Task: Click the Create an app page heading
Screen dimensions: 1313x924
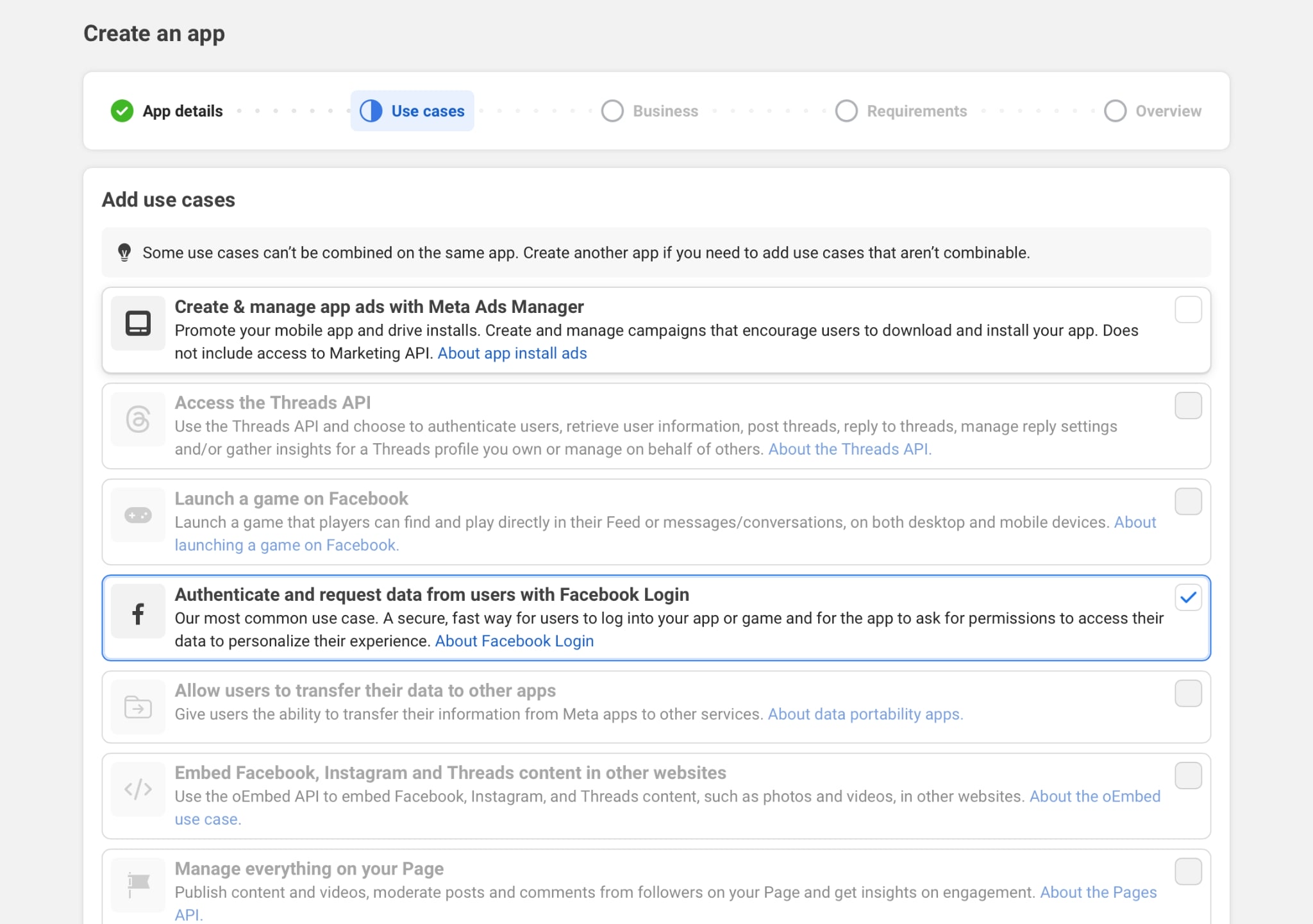Action: (154, 33)
